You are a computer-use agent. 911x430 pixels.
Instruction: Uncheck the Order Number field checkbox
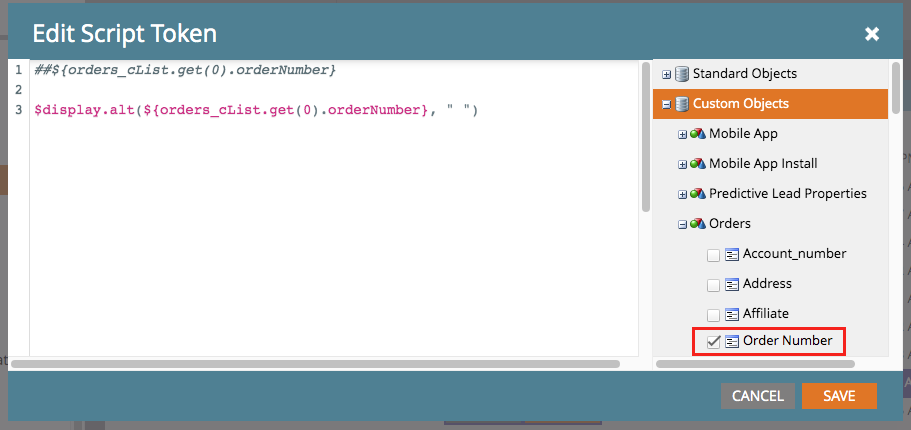[713, 342]
